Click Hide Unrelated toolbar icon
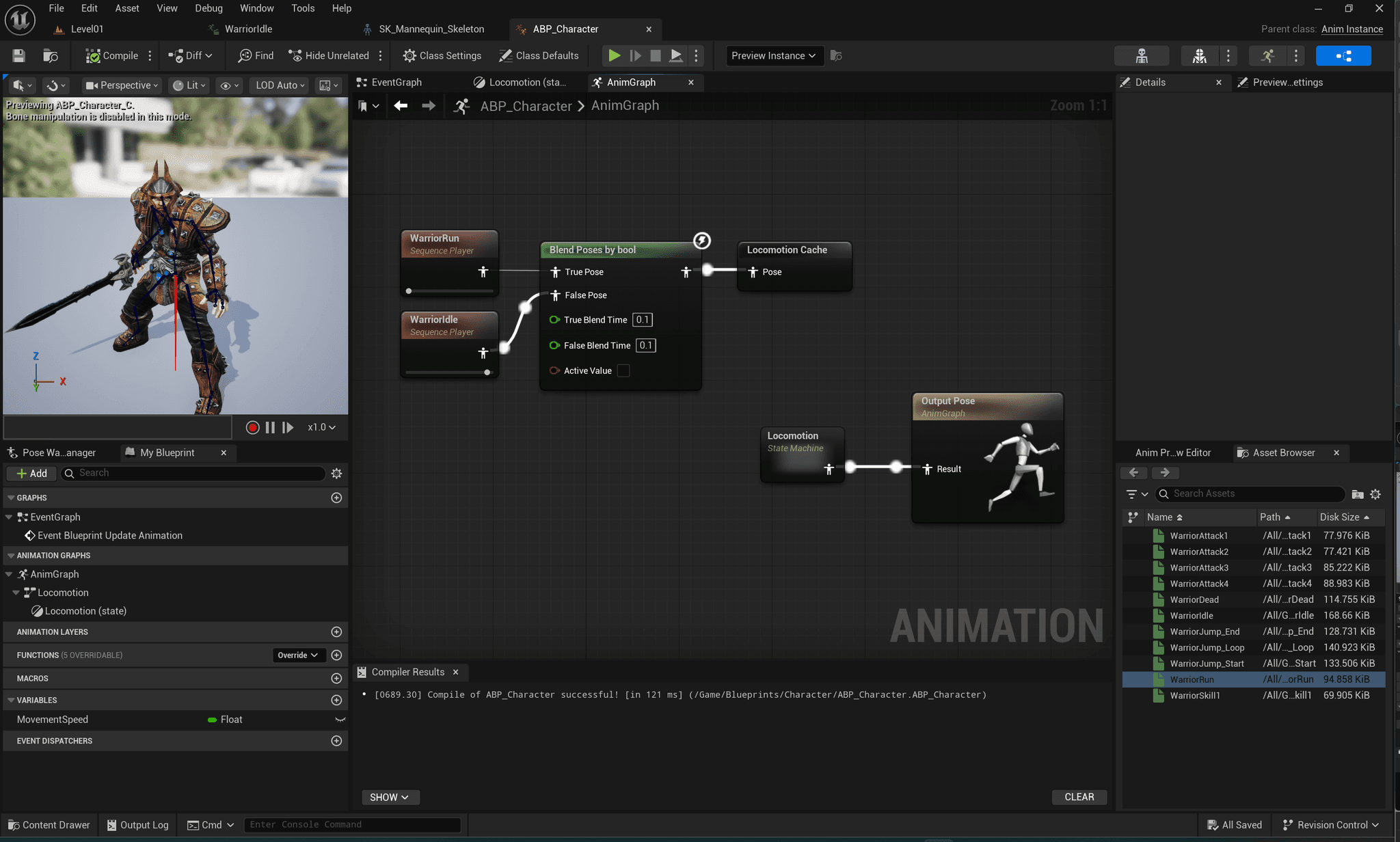Screen dimensions: 1400x842 [x=295, y=56]
